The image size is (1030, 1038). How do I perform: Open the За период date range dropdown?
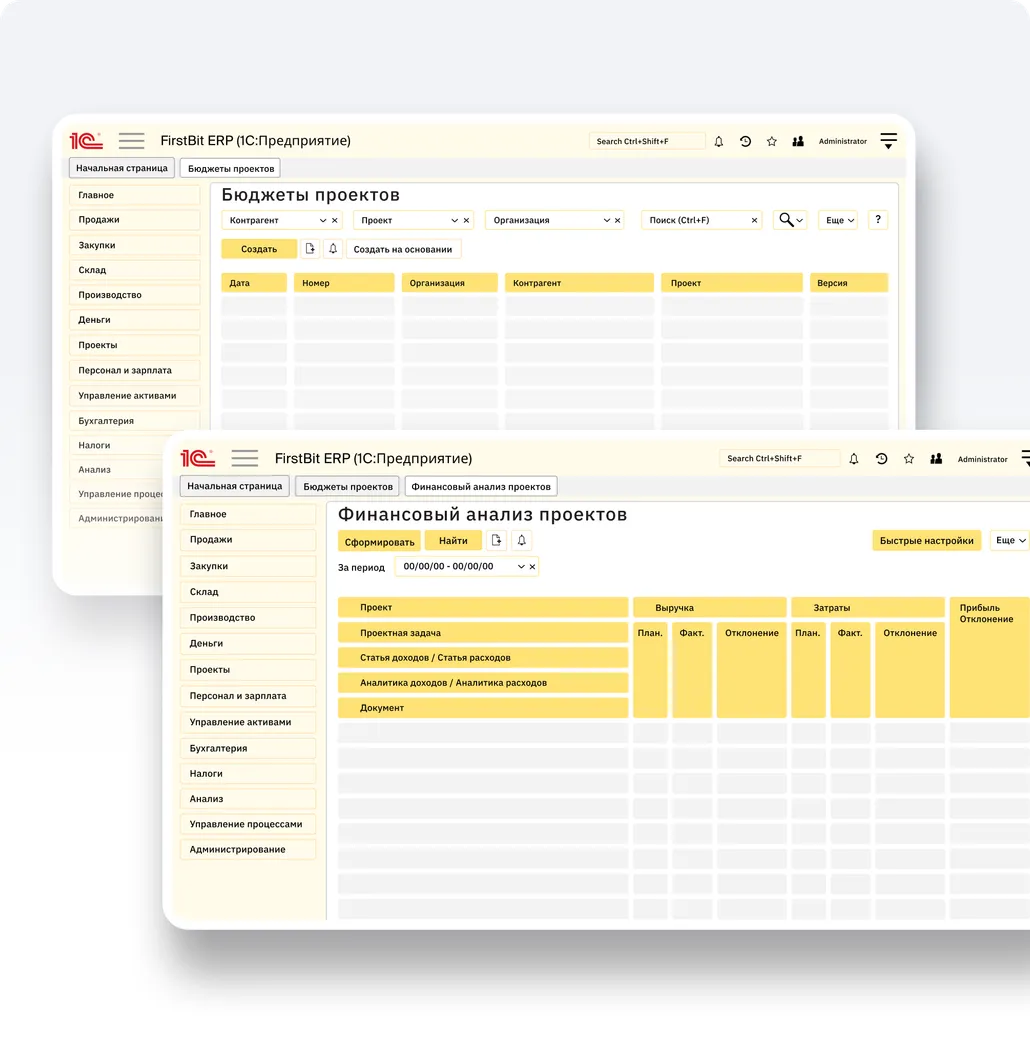coord(519,567)
